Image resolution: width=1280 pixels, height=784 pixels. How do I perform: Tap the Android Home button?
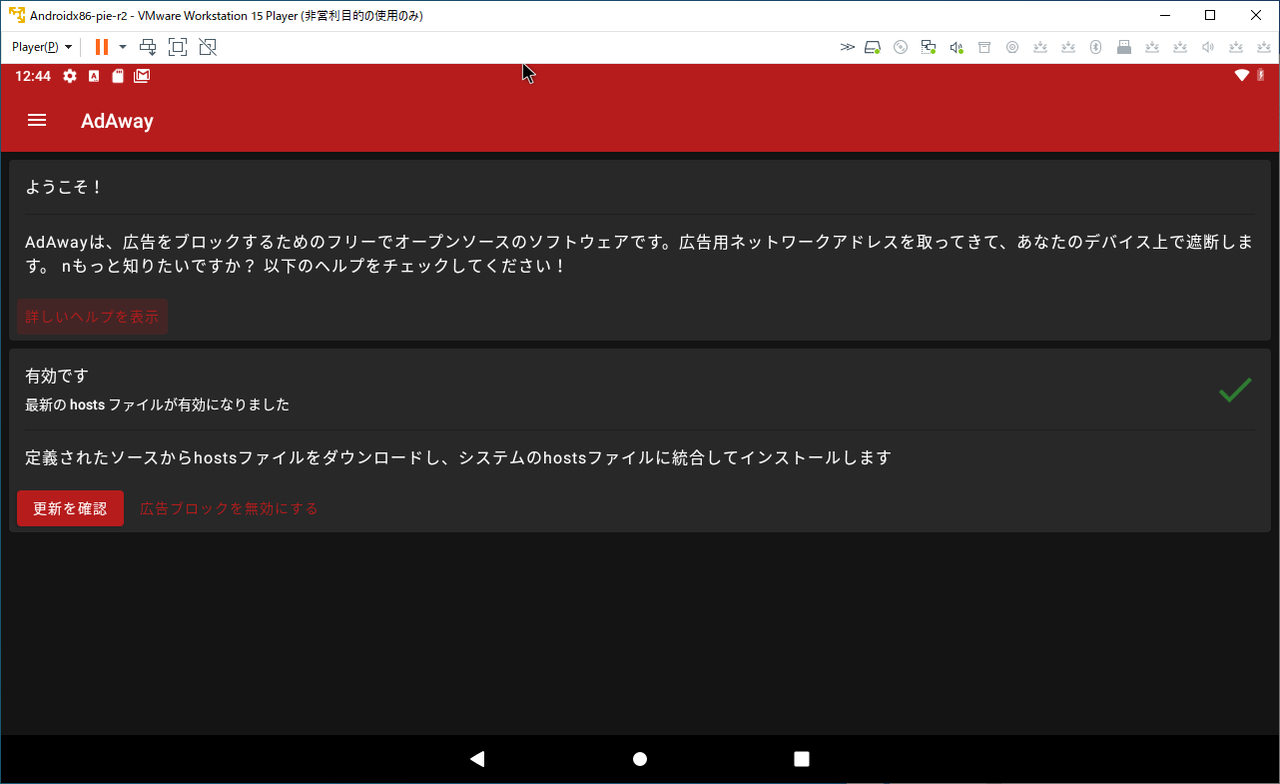639,759
